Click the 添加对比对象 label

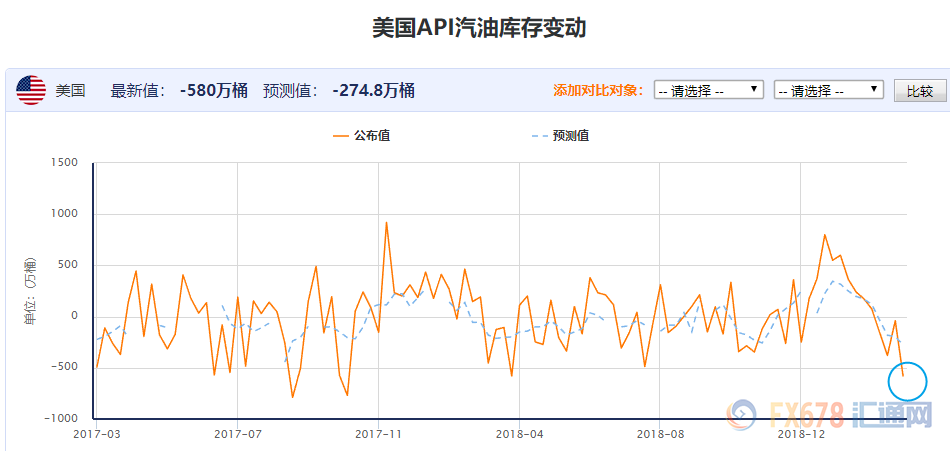pos(599,91)
